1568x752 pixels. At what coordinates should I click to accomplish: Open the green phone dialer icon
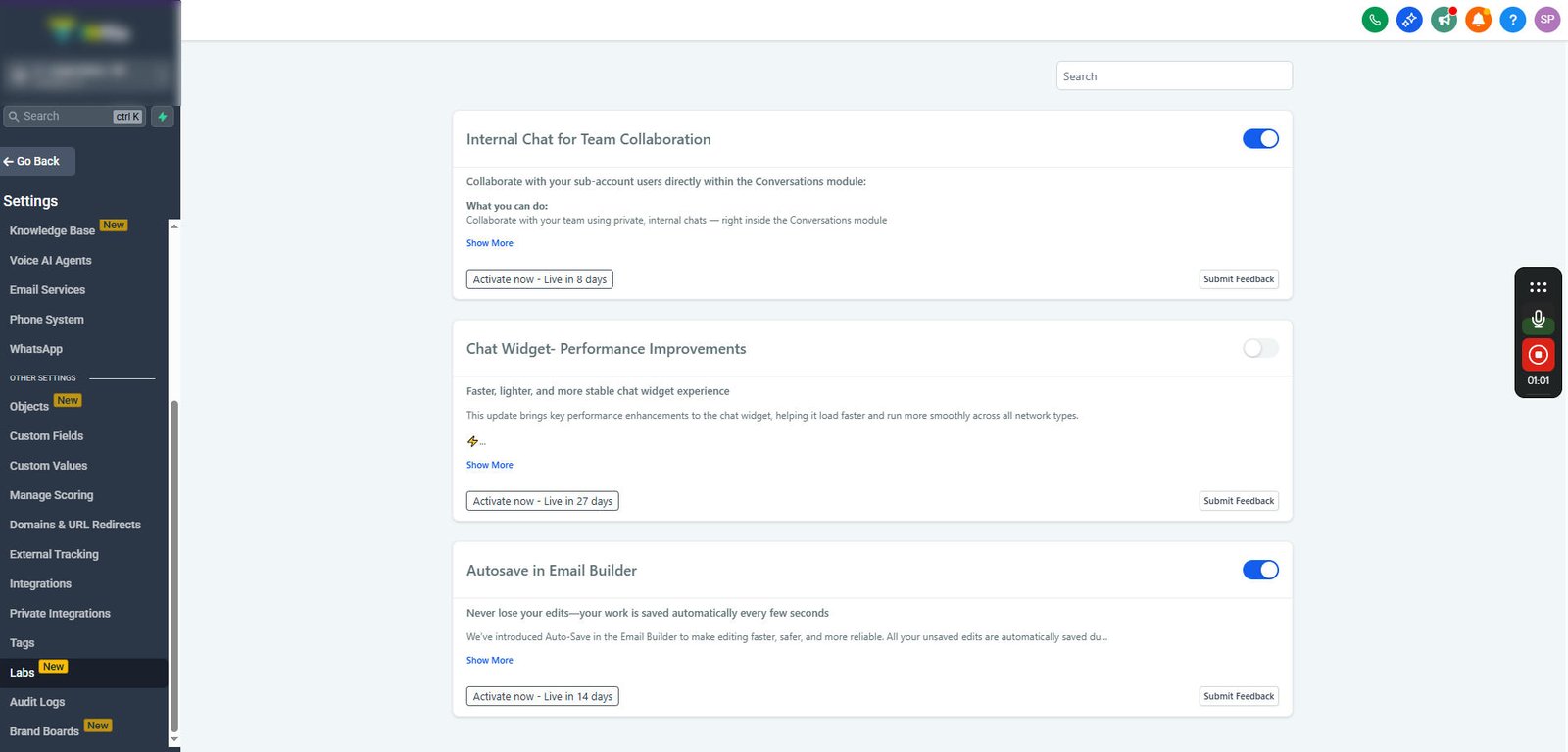pyautogui.click(x=1375, y=19)
